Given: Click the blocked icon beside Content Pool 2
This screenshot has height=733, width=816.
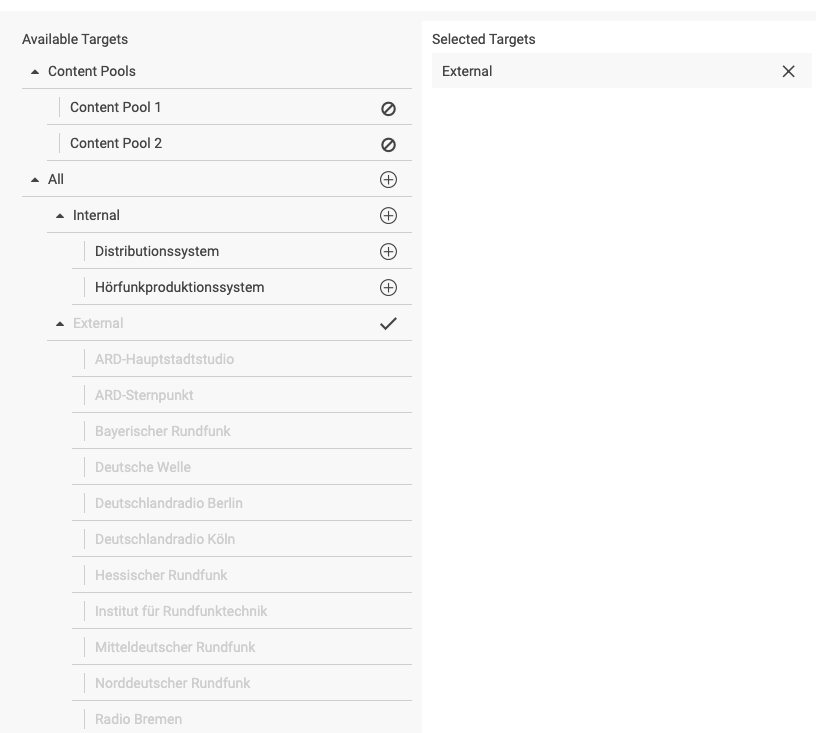Looking at the screenshot, I should tap(388, 144).
